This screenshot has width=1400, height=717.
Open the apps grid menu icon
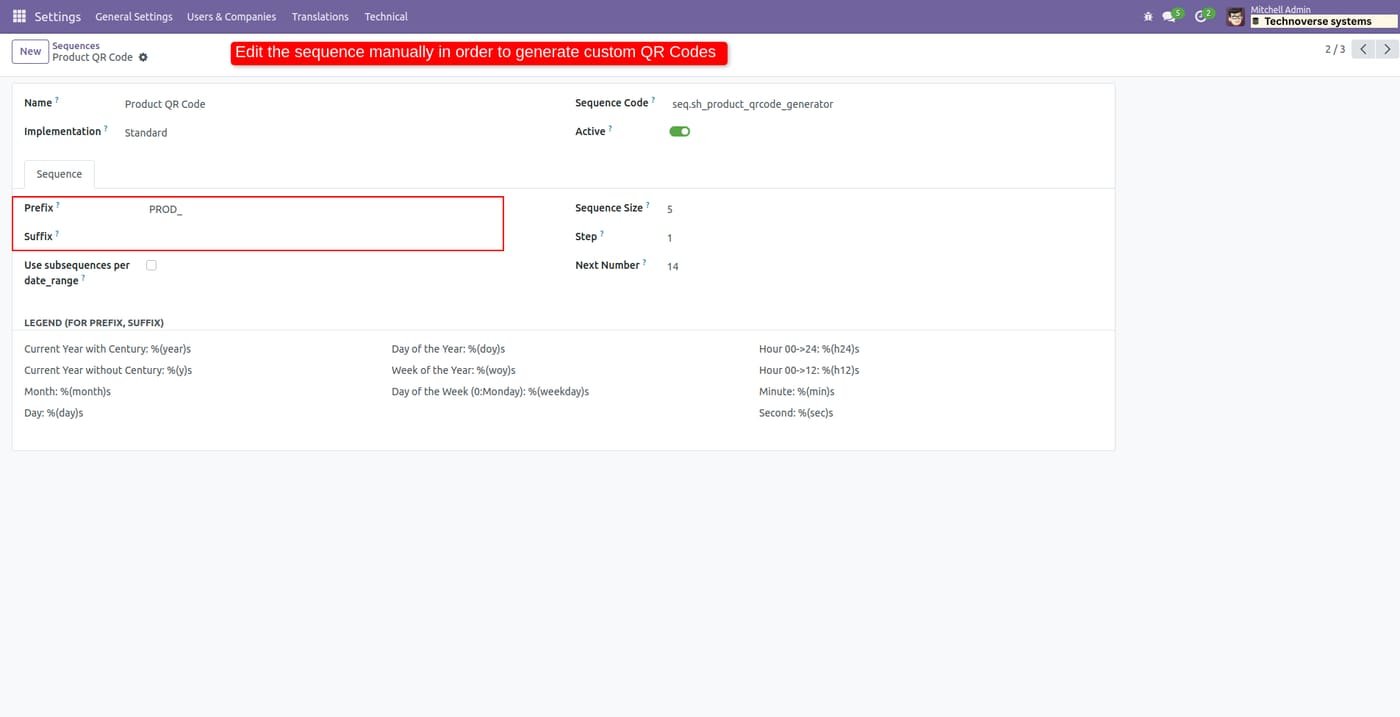19,17
